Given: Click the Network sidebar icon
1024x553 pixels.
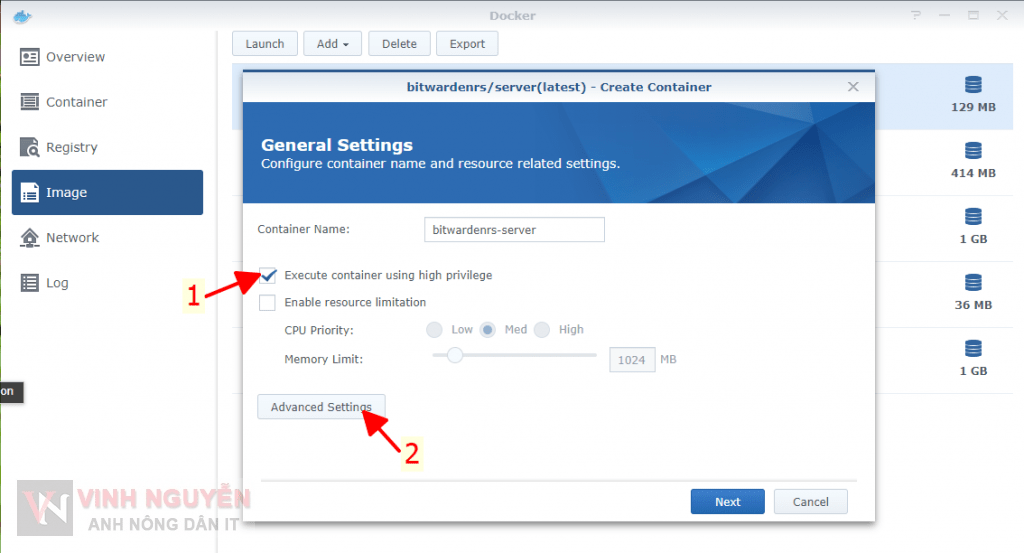Looking at the screenshot, I should [x=30, y=237].
